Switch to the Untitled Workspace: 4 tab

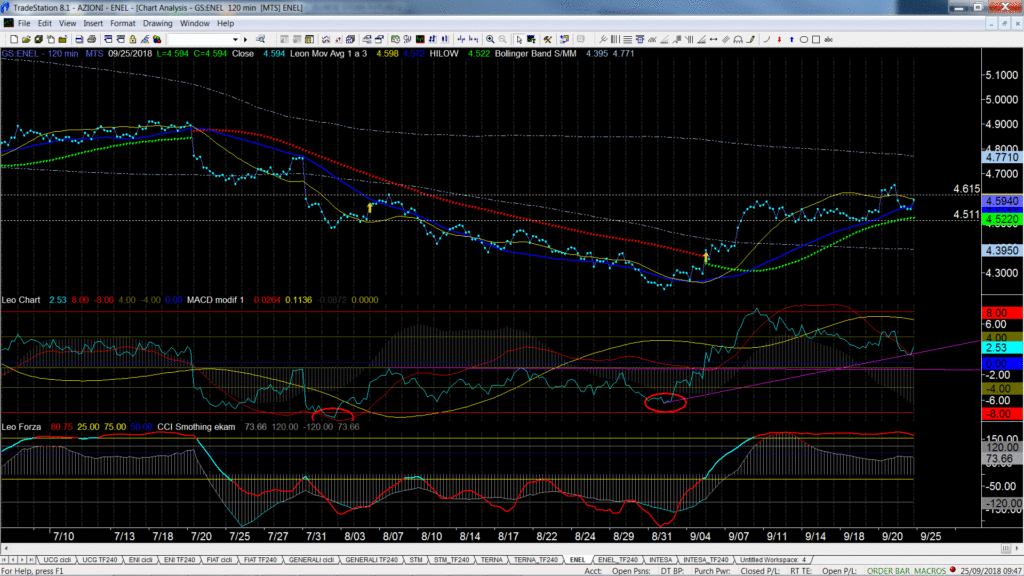pos(773,560)
